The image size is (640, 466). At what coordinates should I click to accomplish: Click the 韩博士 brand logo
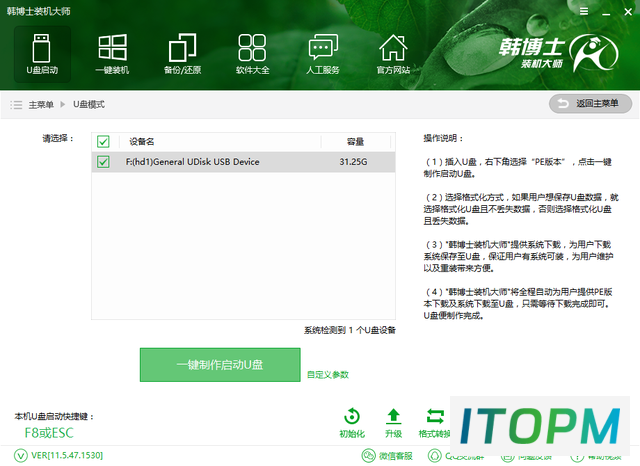click(x=558, y=53)
